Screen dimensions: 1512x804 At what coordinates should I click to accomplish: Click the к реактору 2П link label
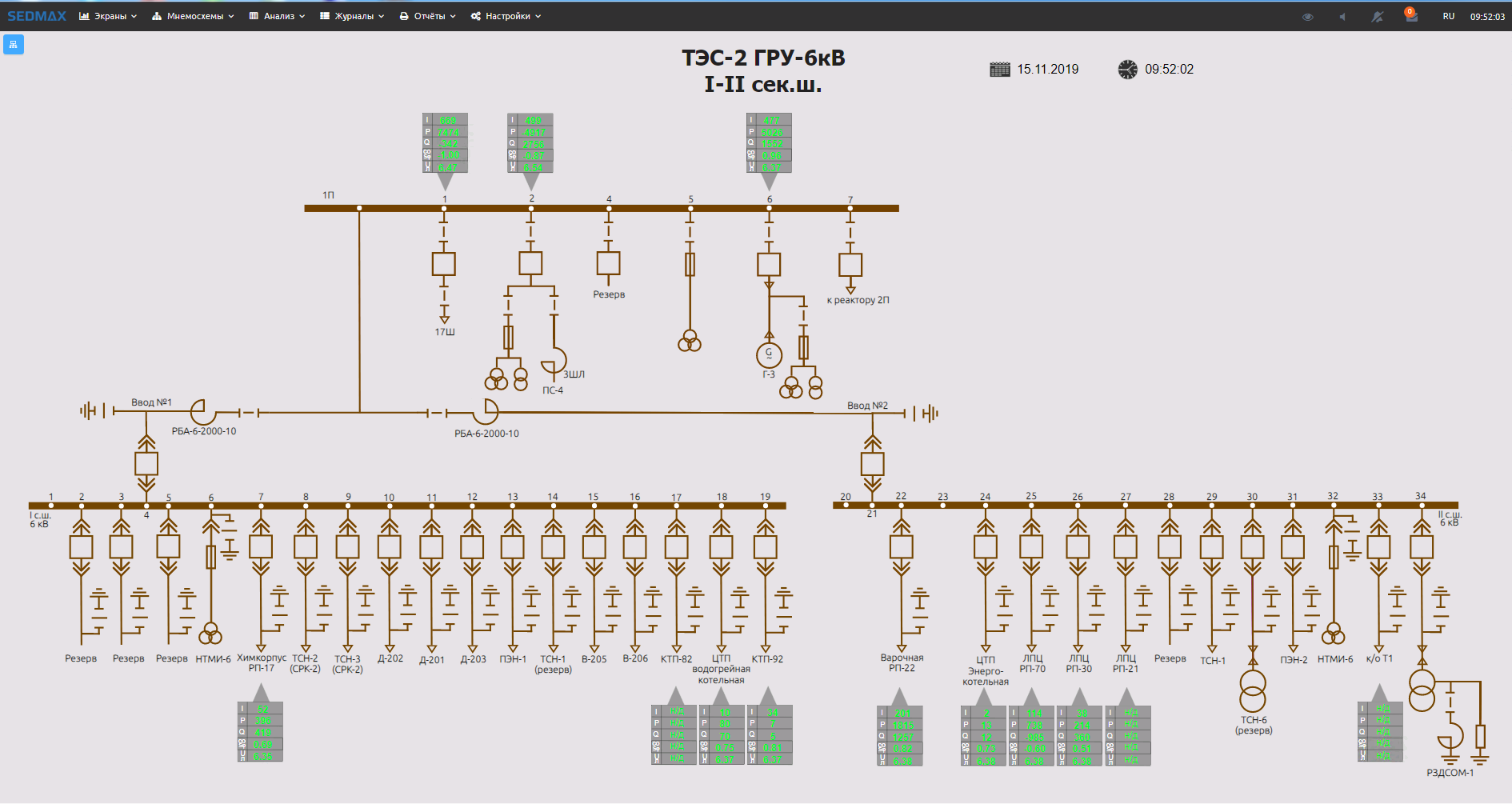coord(858,300)
